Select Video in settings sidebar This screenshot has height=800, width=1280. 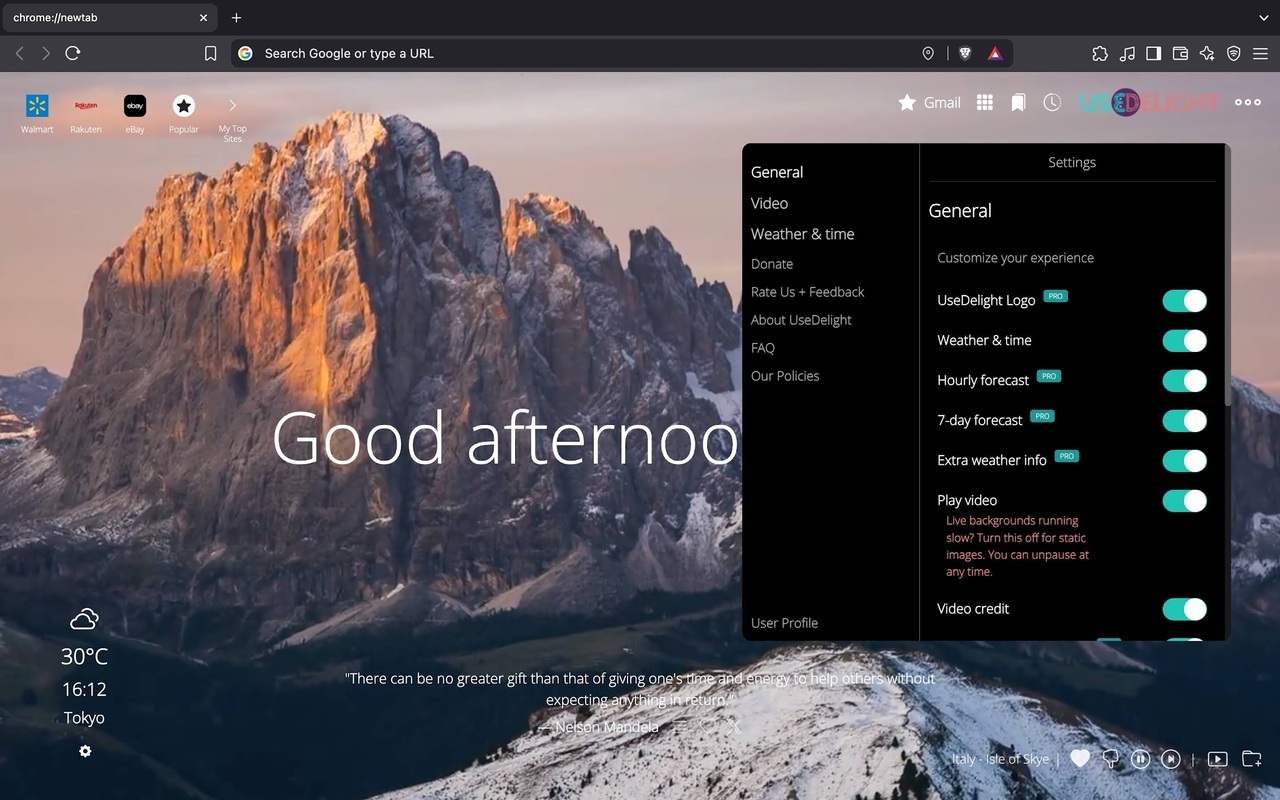click(x=769, y=203)
